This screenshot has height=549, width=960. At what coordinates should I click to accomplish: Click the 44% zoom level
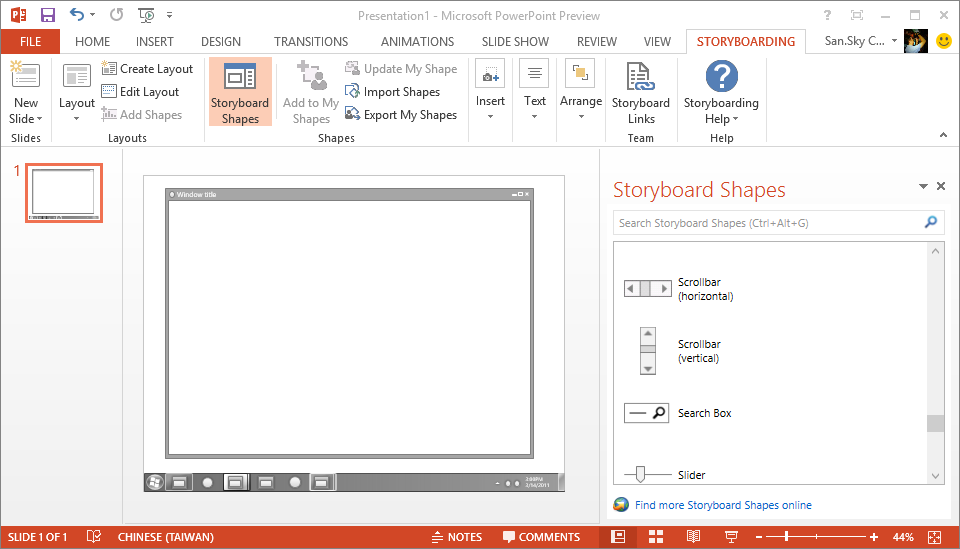903,537
